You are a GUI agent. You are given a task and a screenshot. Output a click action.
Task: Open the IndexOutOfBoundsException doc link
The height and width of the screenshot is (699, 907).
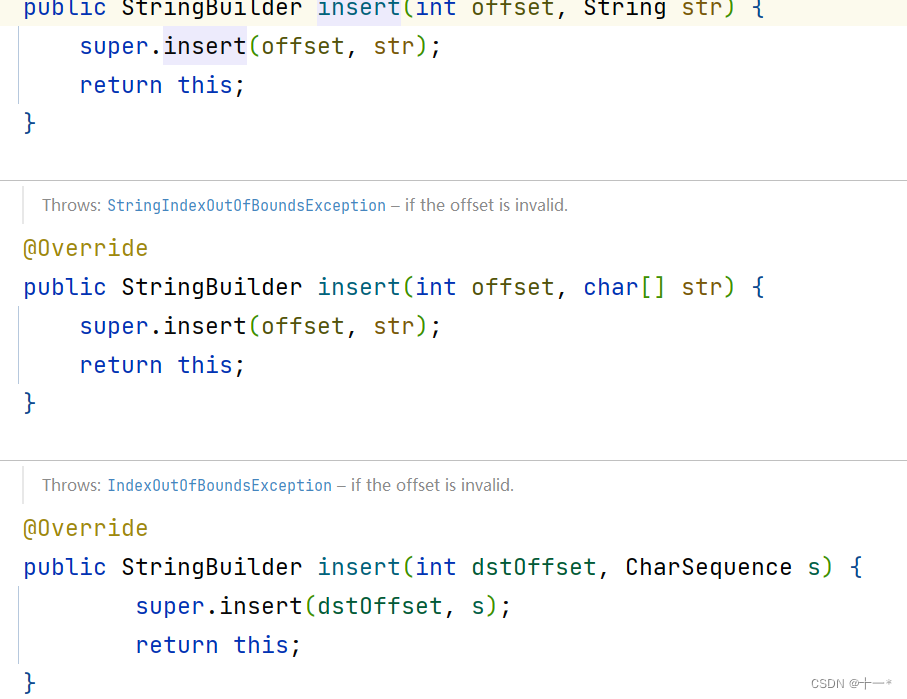tap(220, 485)
